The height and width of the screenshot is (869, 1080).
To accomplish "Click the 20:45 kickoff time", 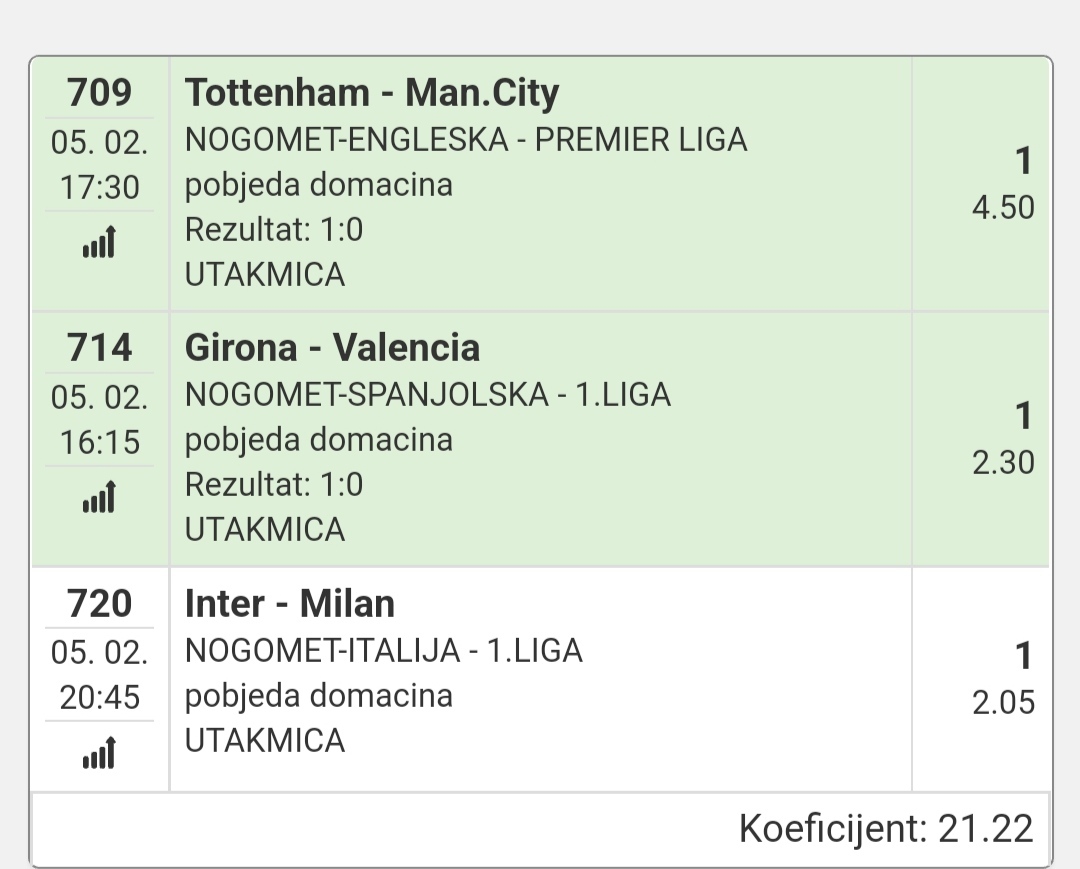I will [99, 697].
